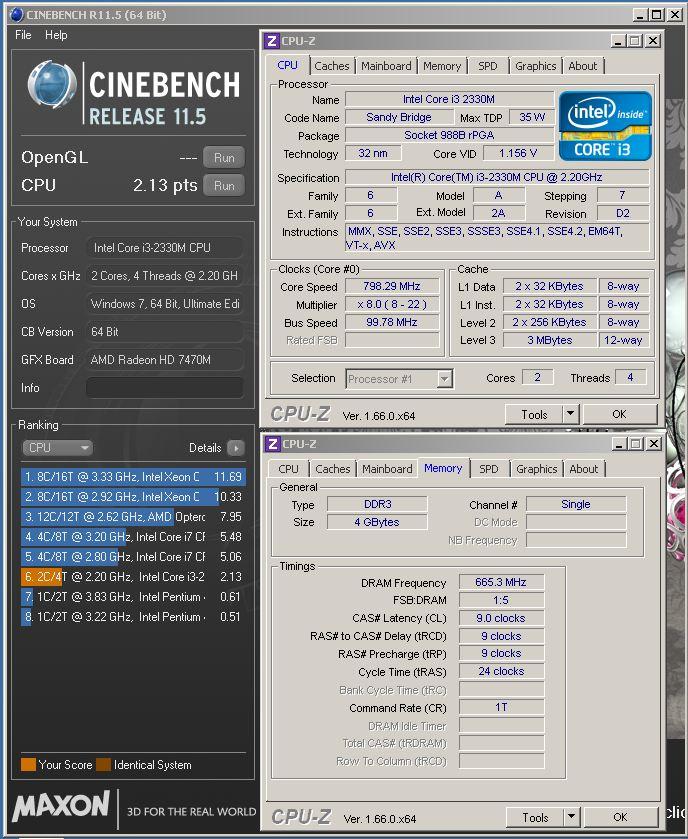Viewport: 688px width, 839px height.
Task: Switch to About tab in upper CPU-Z
Action: click(x=583, y=66)
